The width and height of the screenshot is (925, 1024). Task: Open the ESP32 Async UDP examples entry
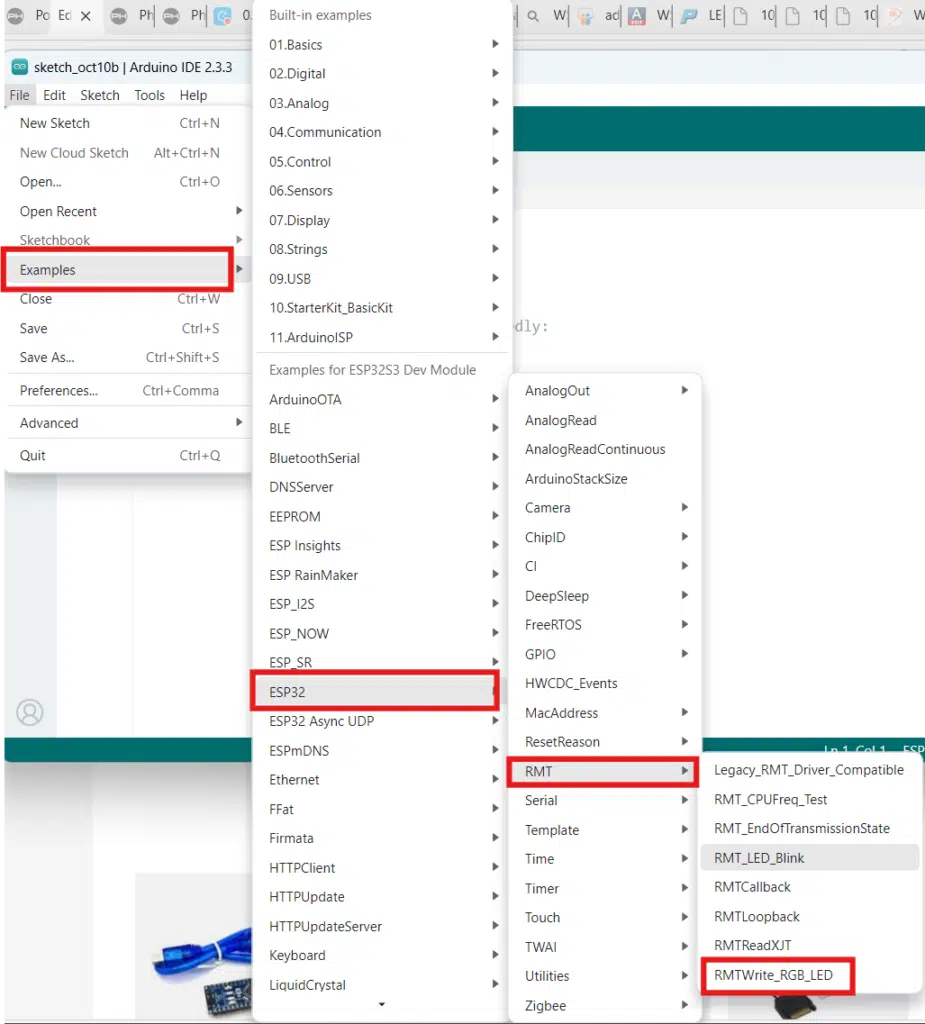[x=382, y=721]
